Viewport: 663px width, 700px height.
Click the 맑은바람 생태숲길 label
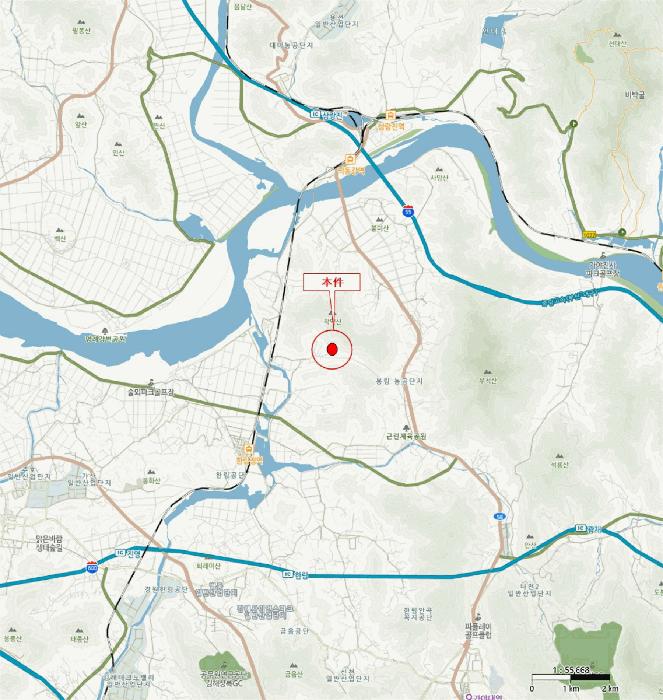(x=50, y=543)
